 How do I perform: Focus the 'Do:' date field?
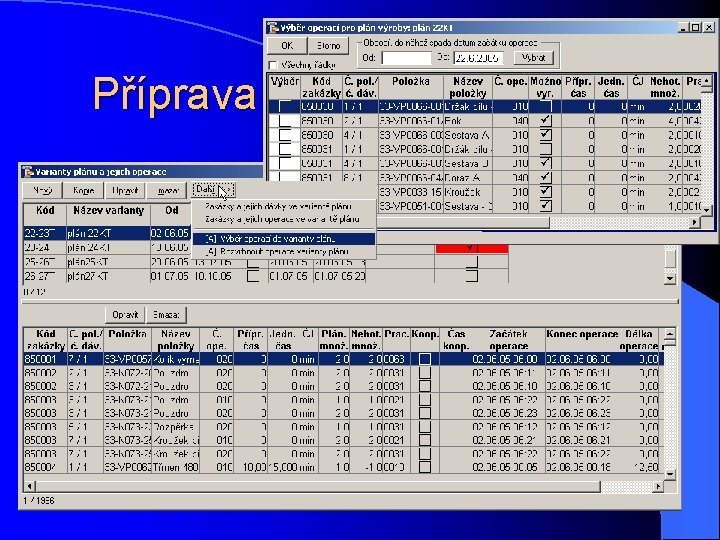pyautogui.click(x=478, y=58)
